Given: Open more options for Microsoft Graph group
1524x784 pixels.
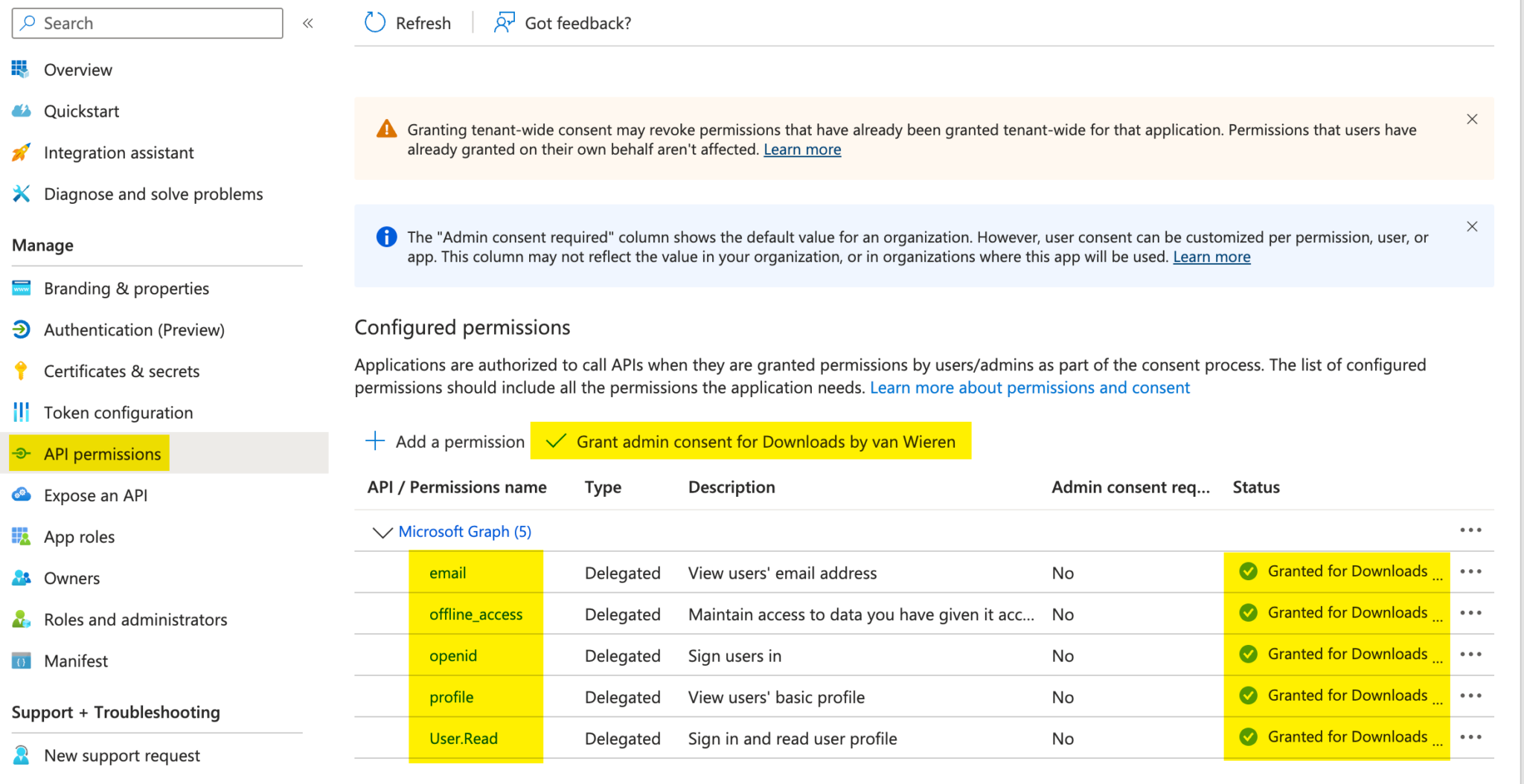Looking at the screenshot, I should pyautogui.click(x=1470, y=530).
